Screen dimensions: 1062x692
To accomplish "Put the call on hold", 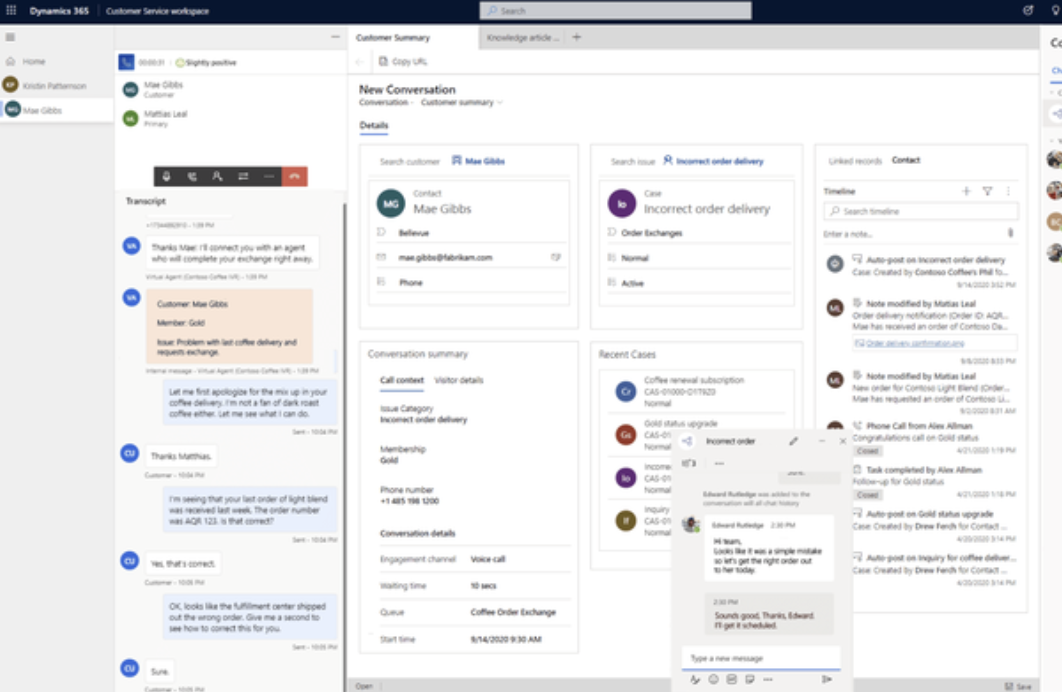I will click(192, 176).
